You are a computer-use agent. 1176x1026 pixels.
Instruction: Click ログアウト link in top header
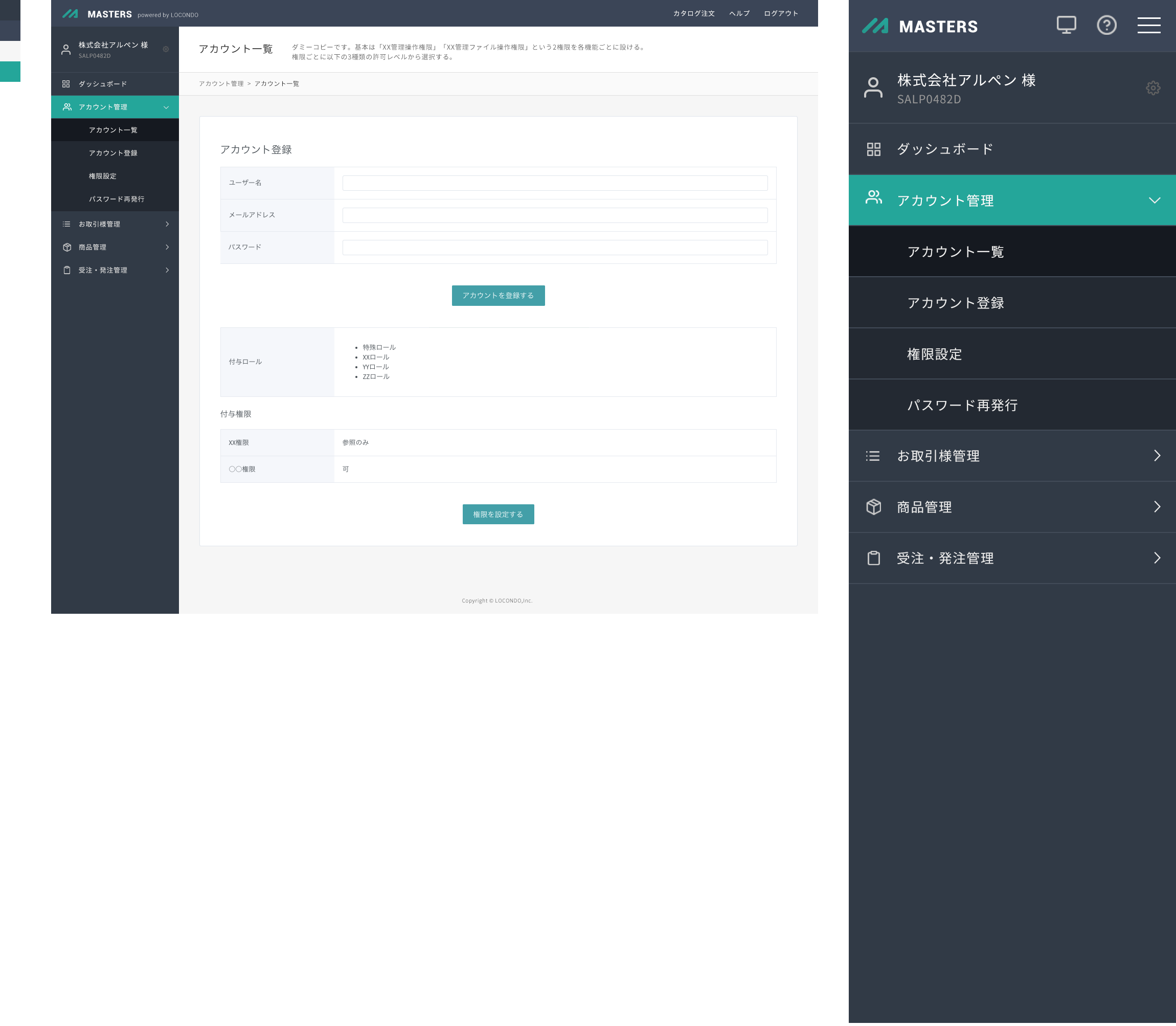coord(781,14)
